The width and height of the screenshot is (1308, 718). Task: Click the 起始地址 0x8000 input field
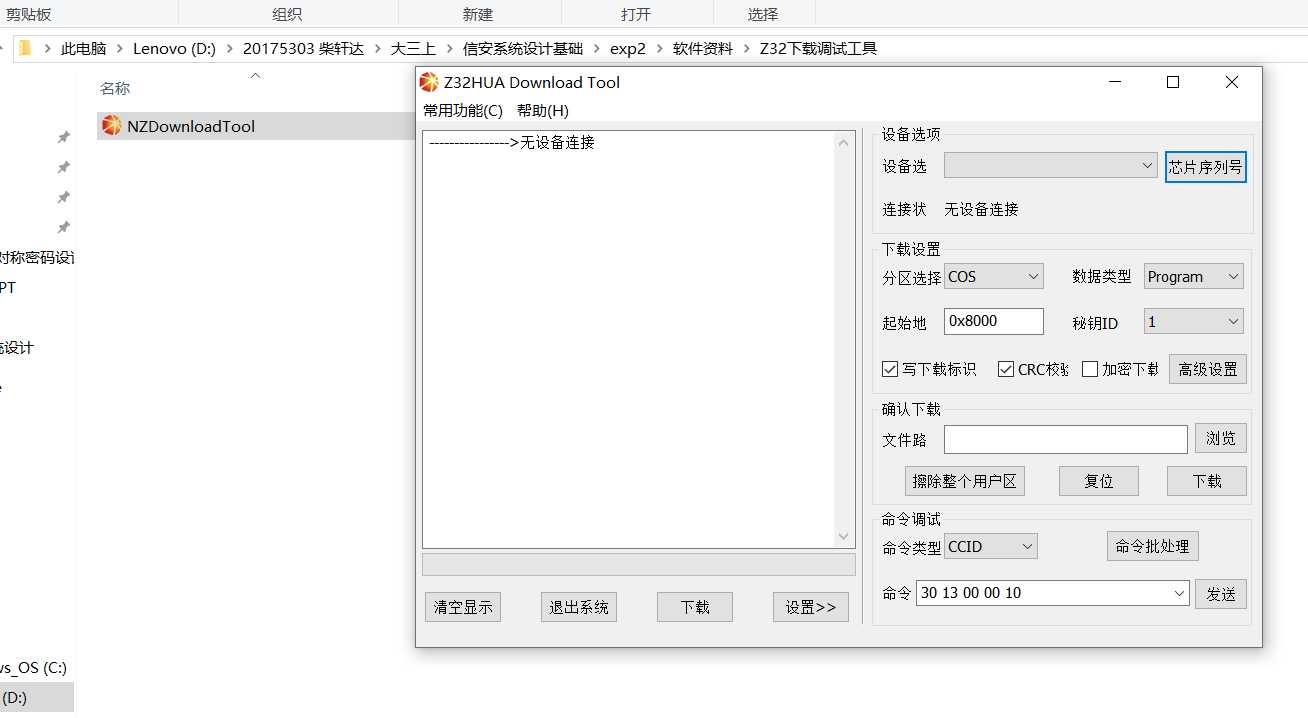(x=994, y=321)
